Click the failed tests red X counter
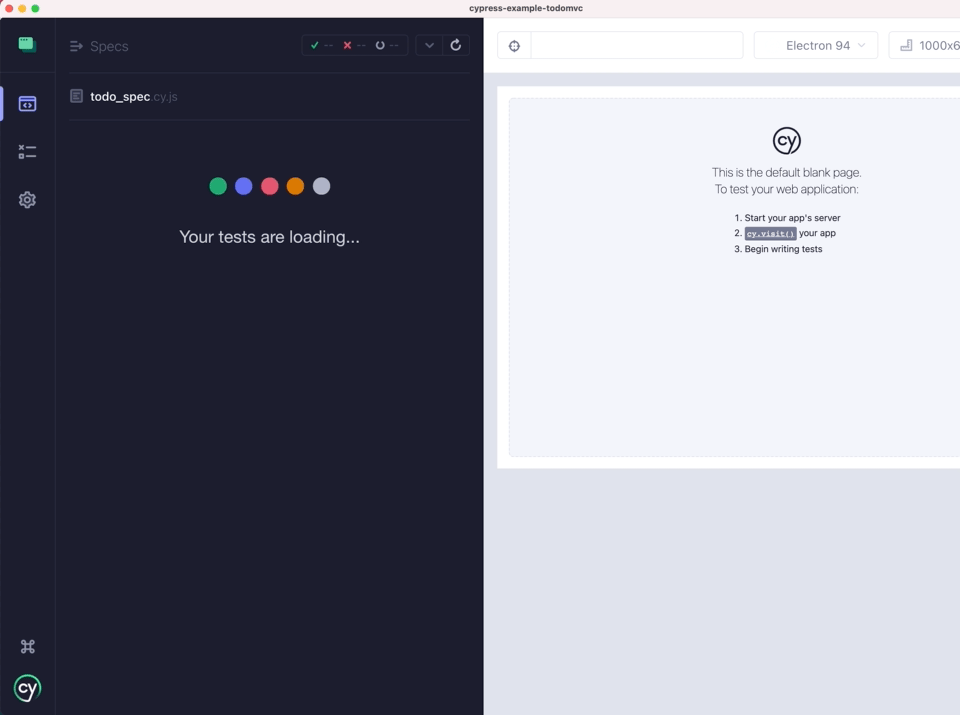Image resolution: width=960 pixels, height=715 pixels. pos(354,46)
